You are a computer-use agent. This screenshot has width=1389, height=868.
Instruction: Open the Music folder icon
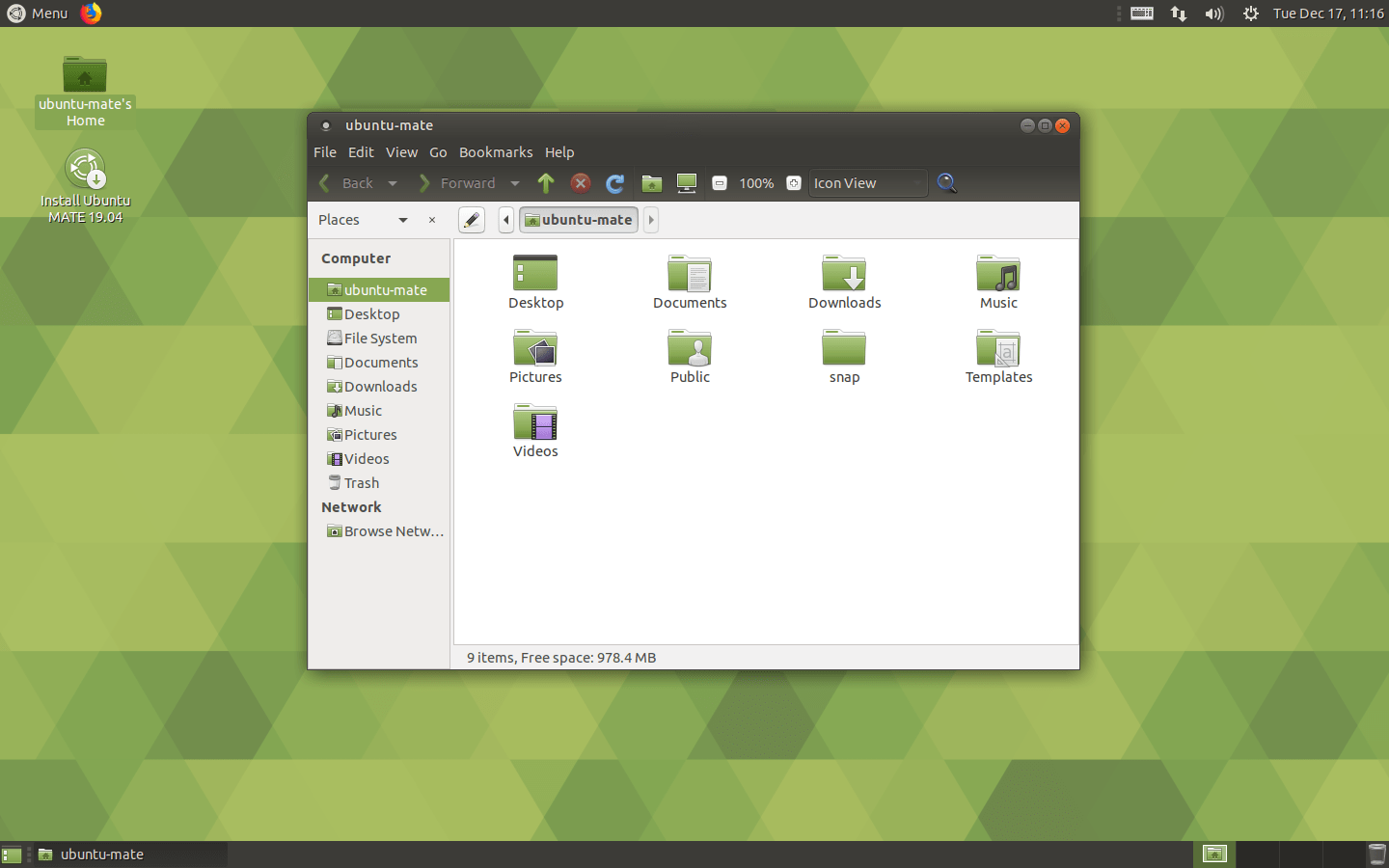(998, 273)
